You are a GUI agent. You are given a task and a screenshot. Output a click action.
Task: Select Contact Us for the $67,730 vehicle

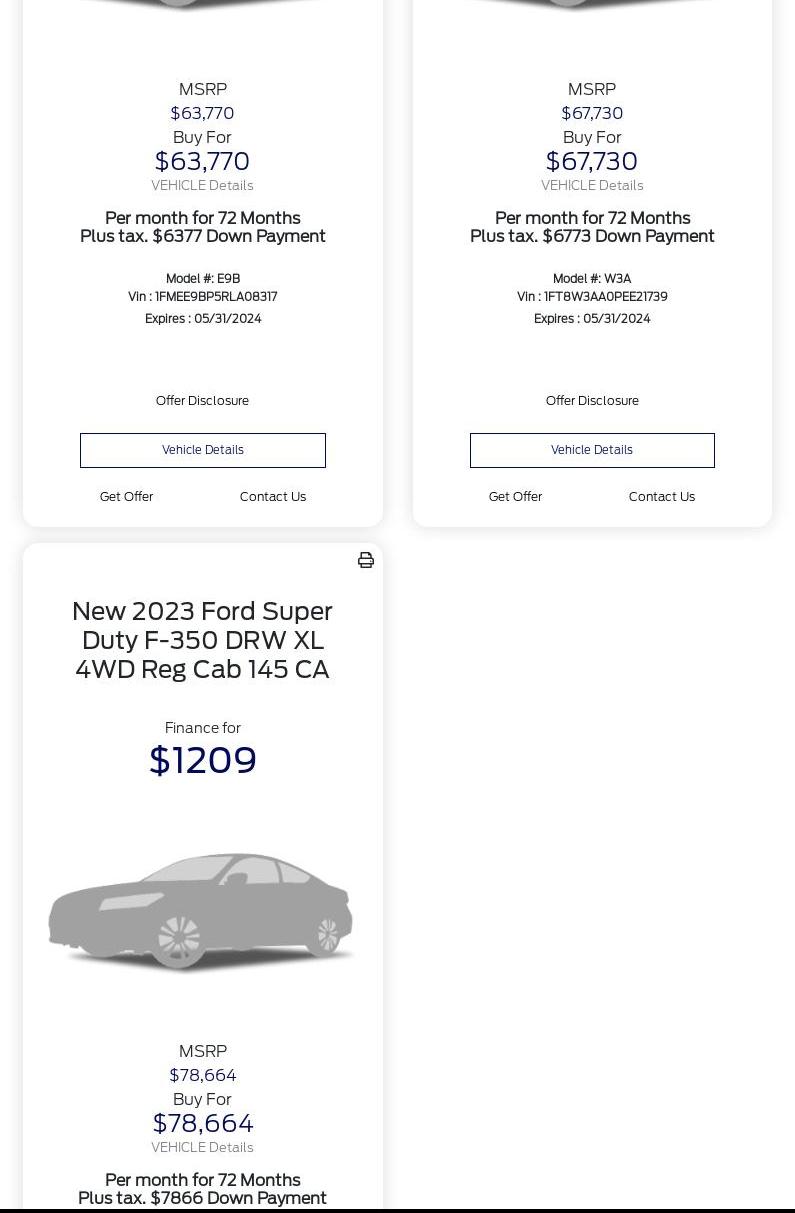coord(662,497)
